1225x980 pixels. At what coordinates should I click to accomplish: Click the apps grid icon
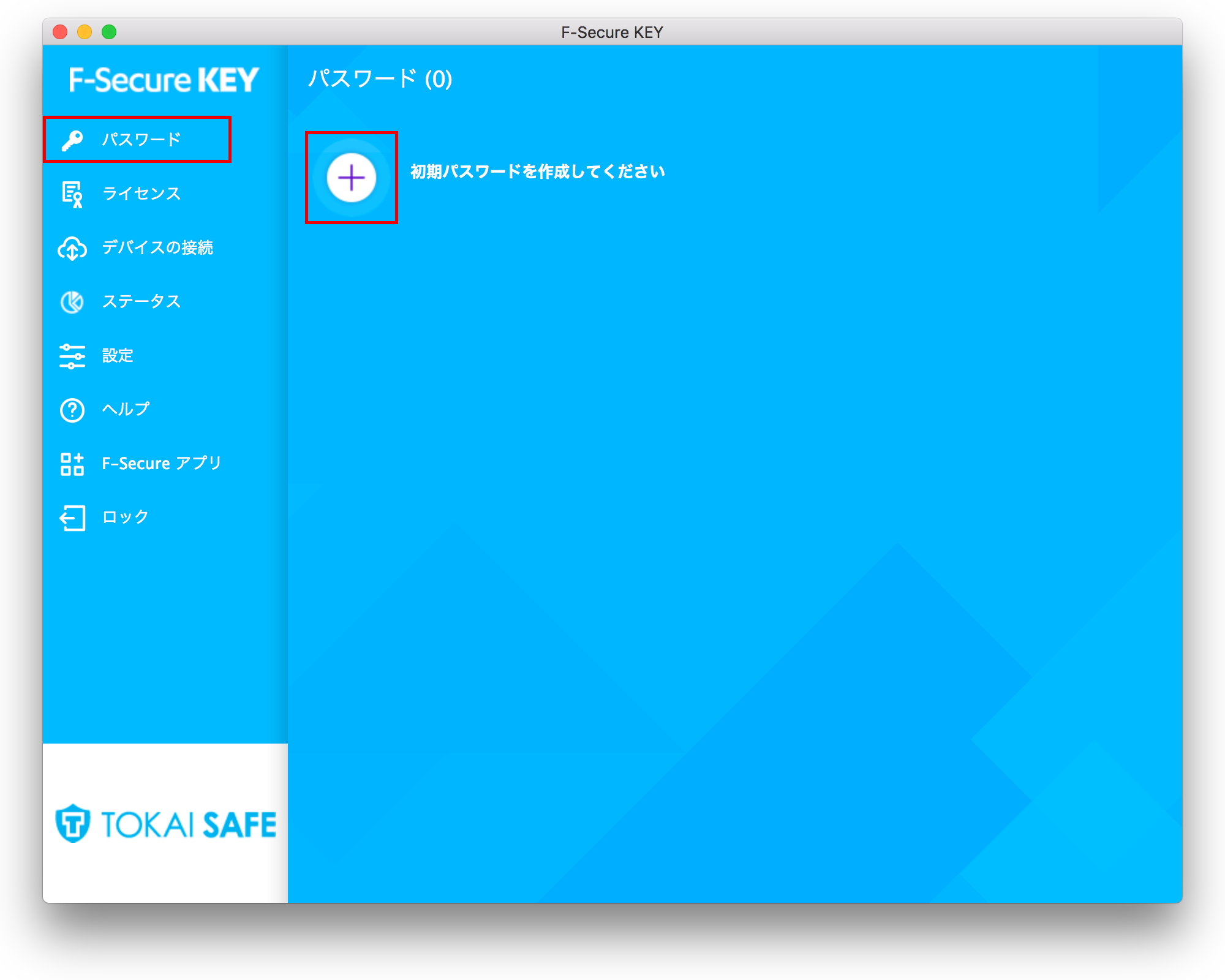point(72,464)
